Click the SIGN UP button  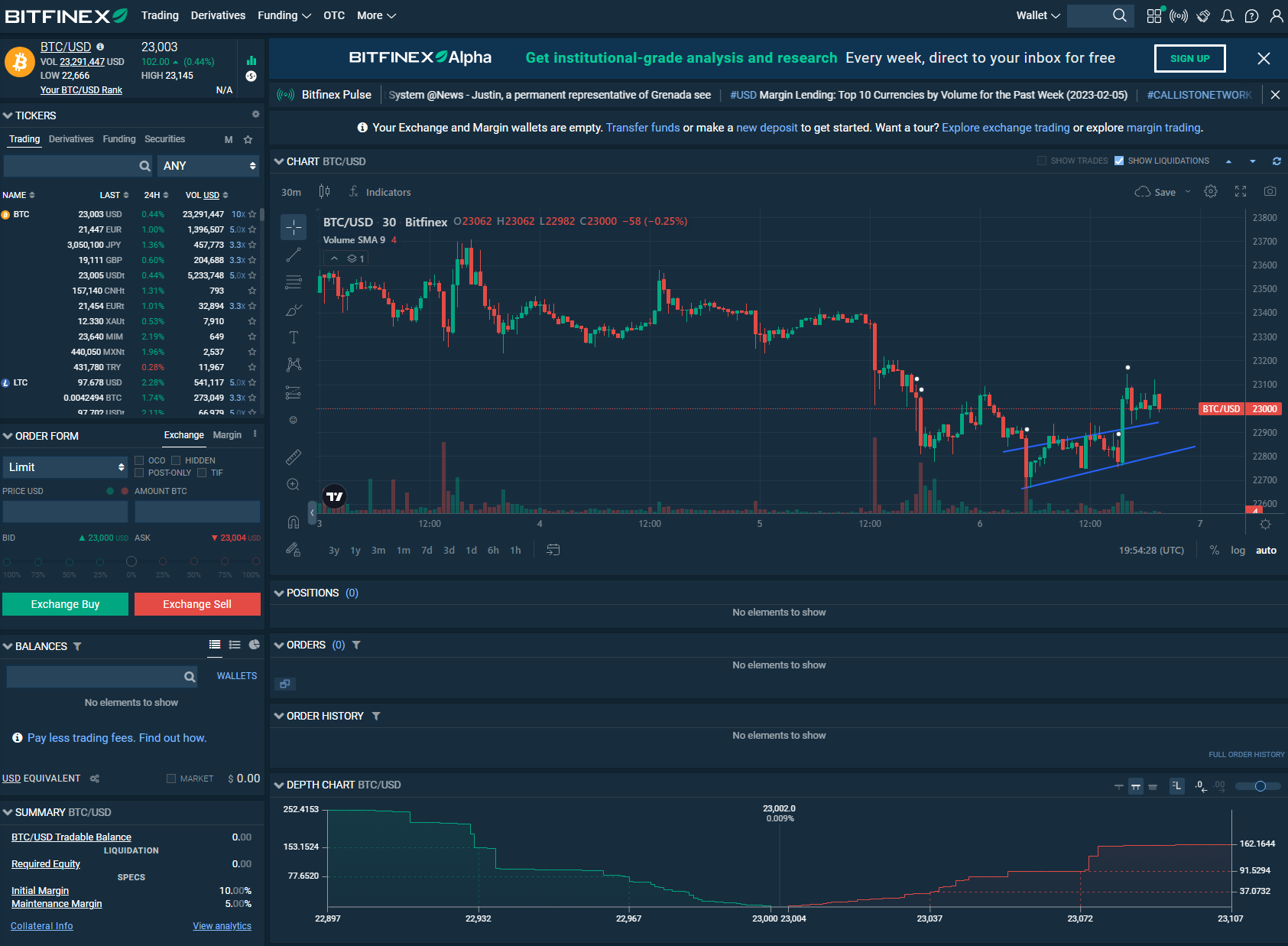[1189, 58]
